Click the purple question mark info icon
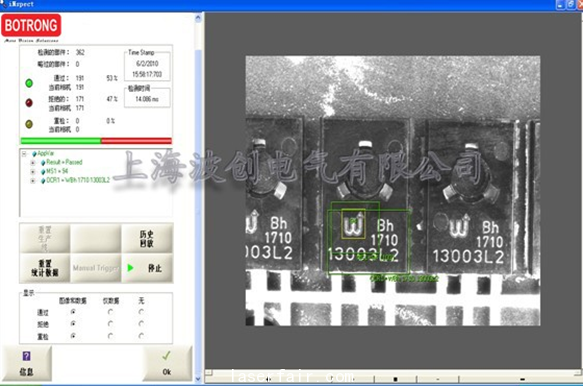This screenshot has height=386, width=584. (26, 356)
